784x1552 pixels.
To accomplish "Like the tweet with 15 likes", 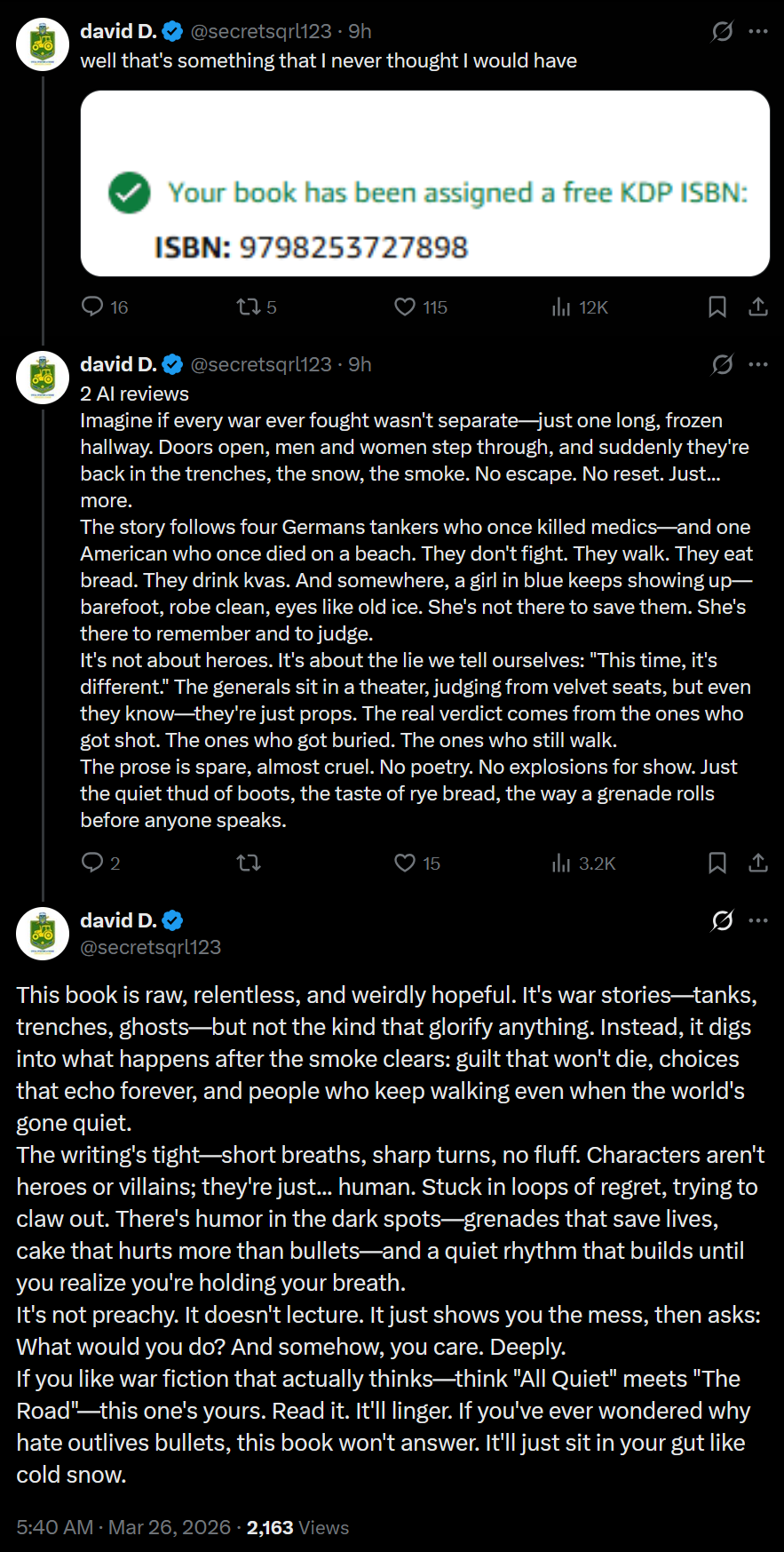I will [x=405, y=863].
